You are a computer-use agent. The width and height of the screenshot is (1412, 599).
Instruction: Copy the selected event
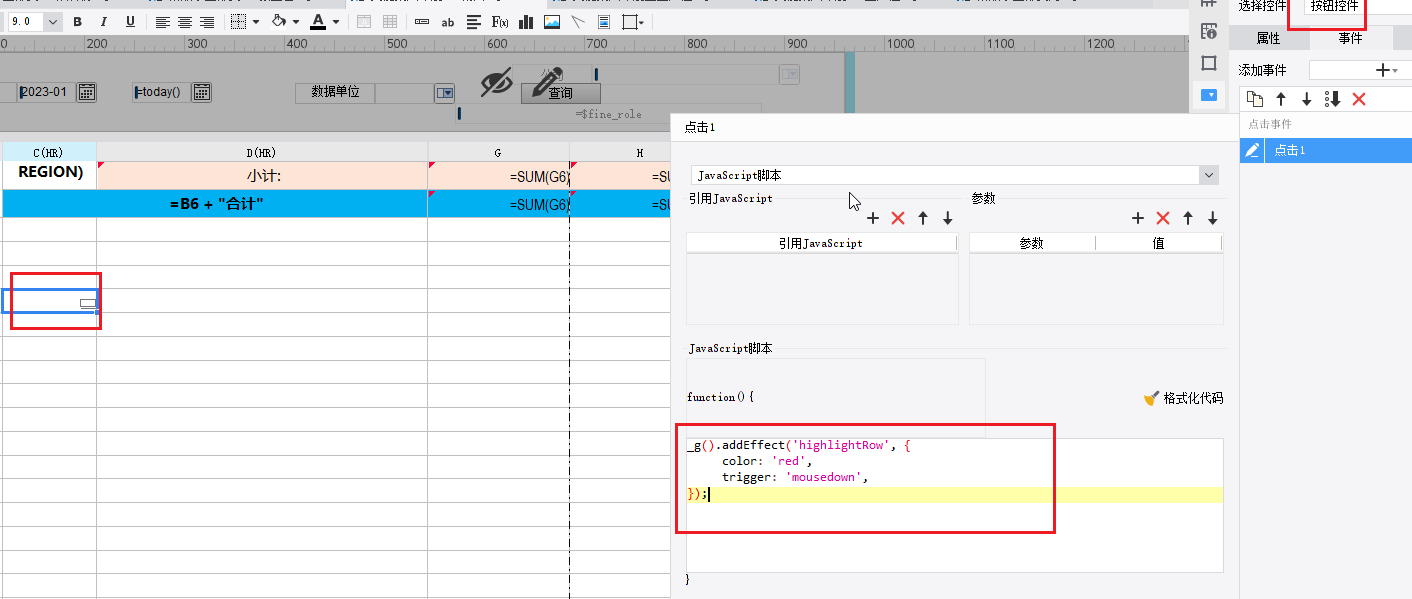[x=1255, y=99]
